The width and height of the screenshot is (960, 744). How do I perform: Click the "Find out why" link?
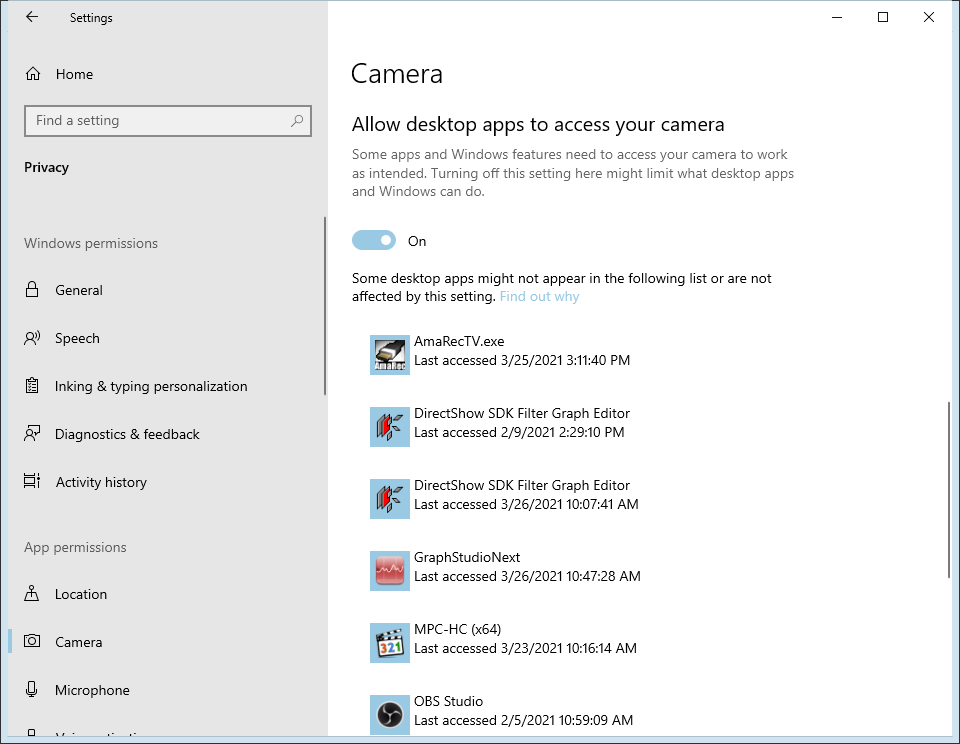point(539,297)
